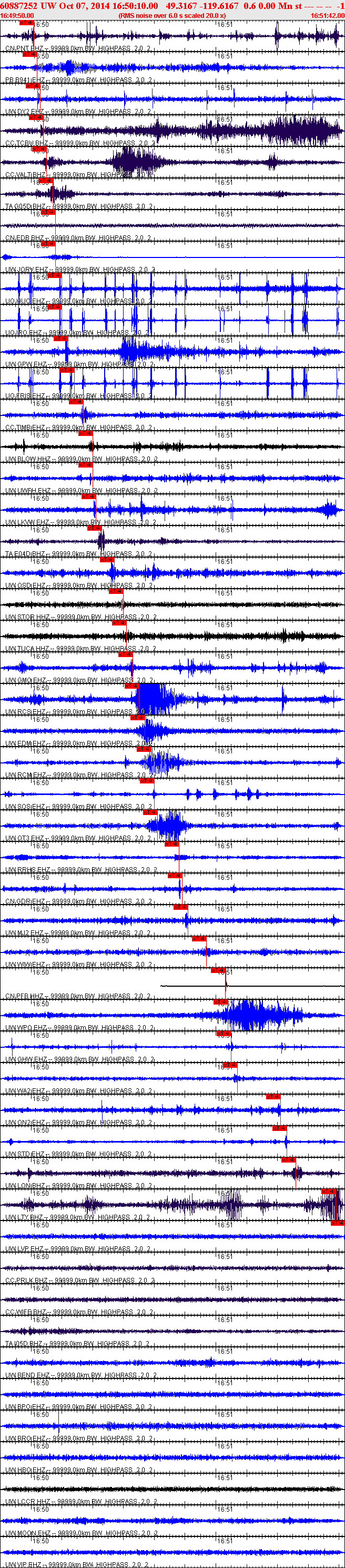Screen dimensions: 345x1568
Task: Click the UW.GPW EHZ station label
Action: (26, 364)
